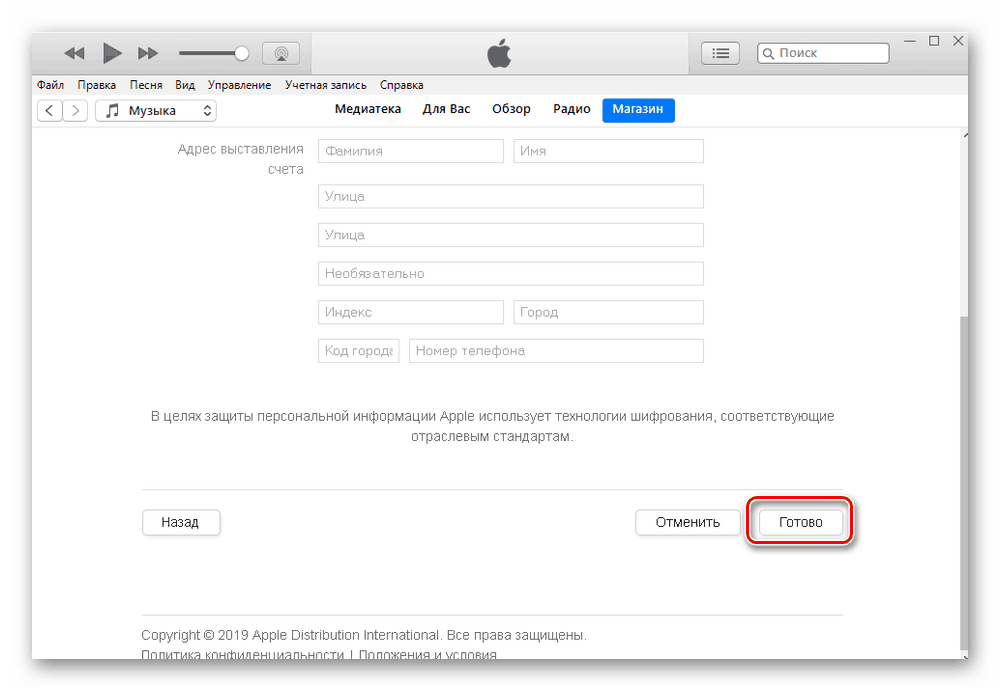Click the music note icon beside Музыка
1000x691 pixels.
(x=112, y=110)
